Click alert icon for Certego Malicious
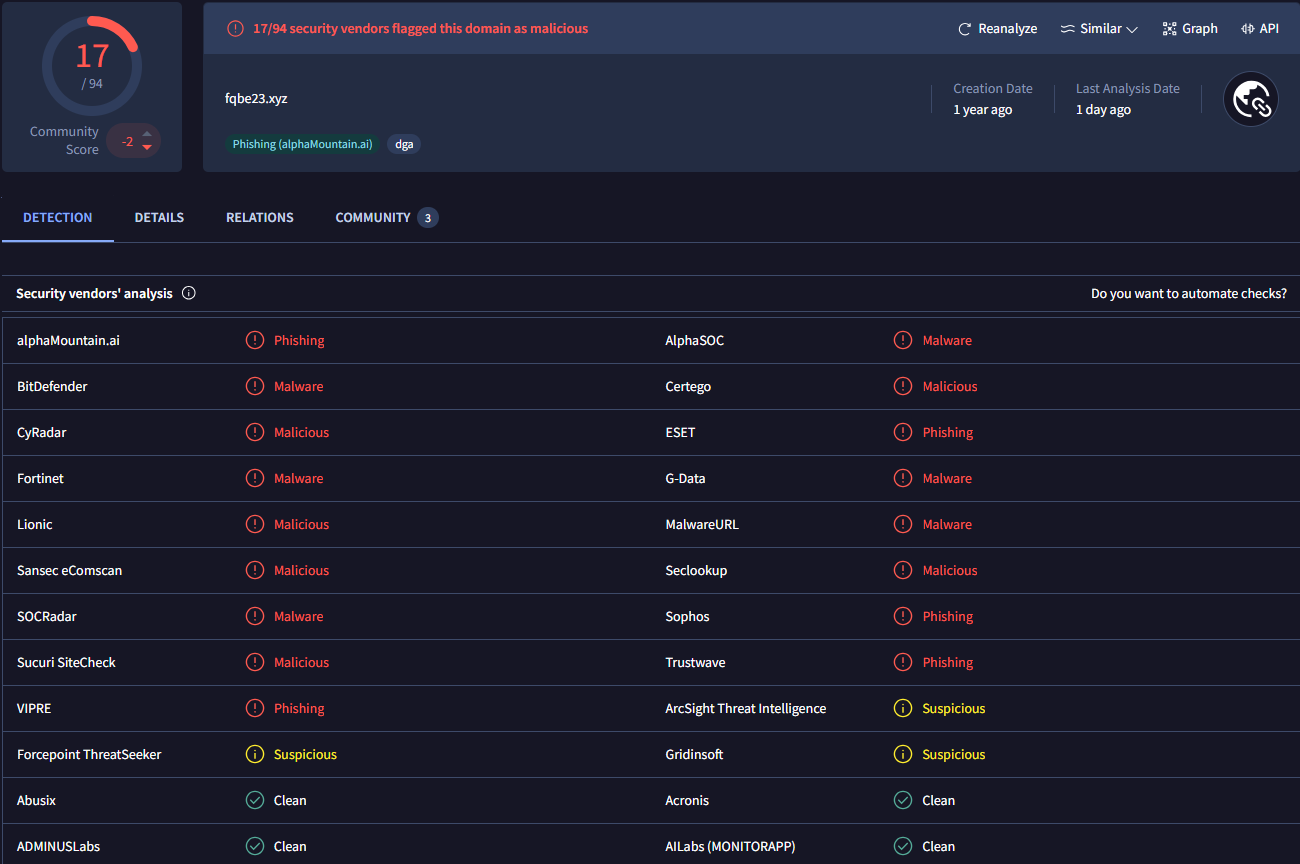 coord(903,386)
